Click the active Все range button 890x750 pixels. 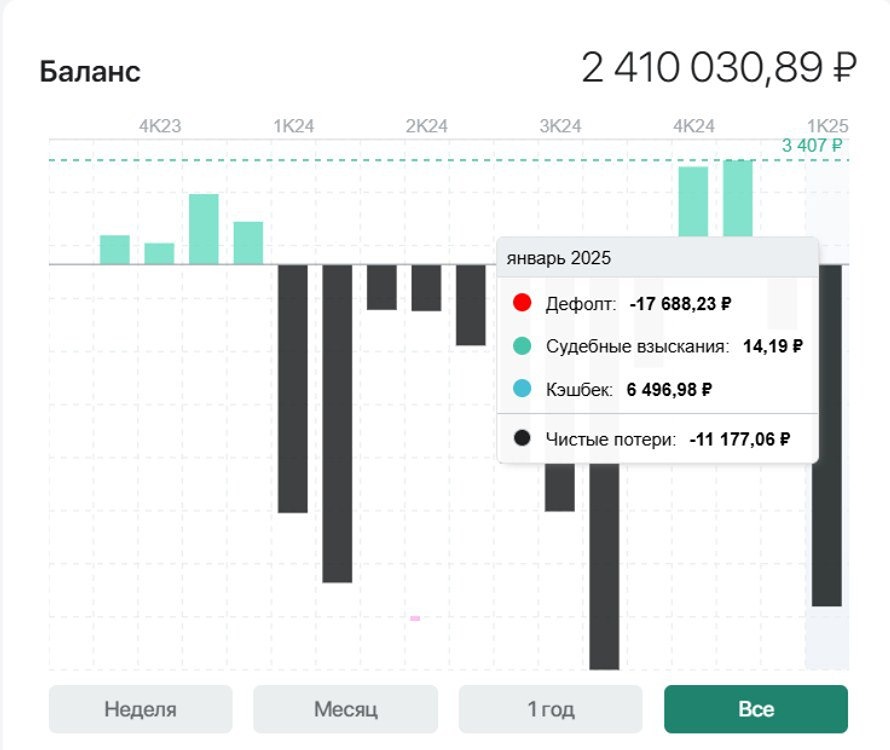[x=755, y=709]
